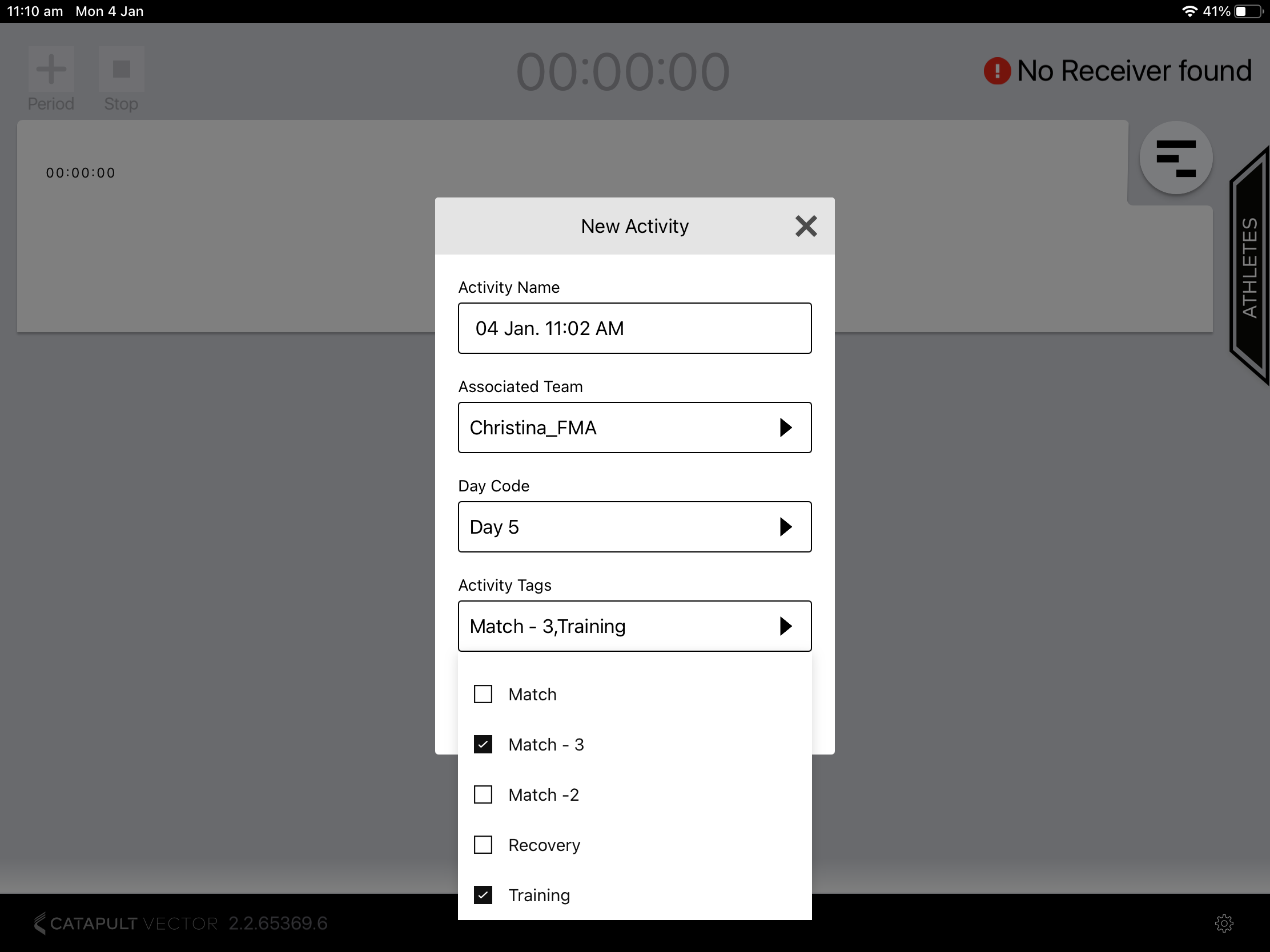Tap the No Receiver found text

(1134, 71)
